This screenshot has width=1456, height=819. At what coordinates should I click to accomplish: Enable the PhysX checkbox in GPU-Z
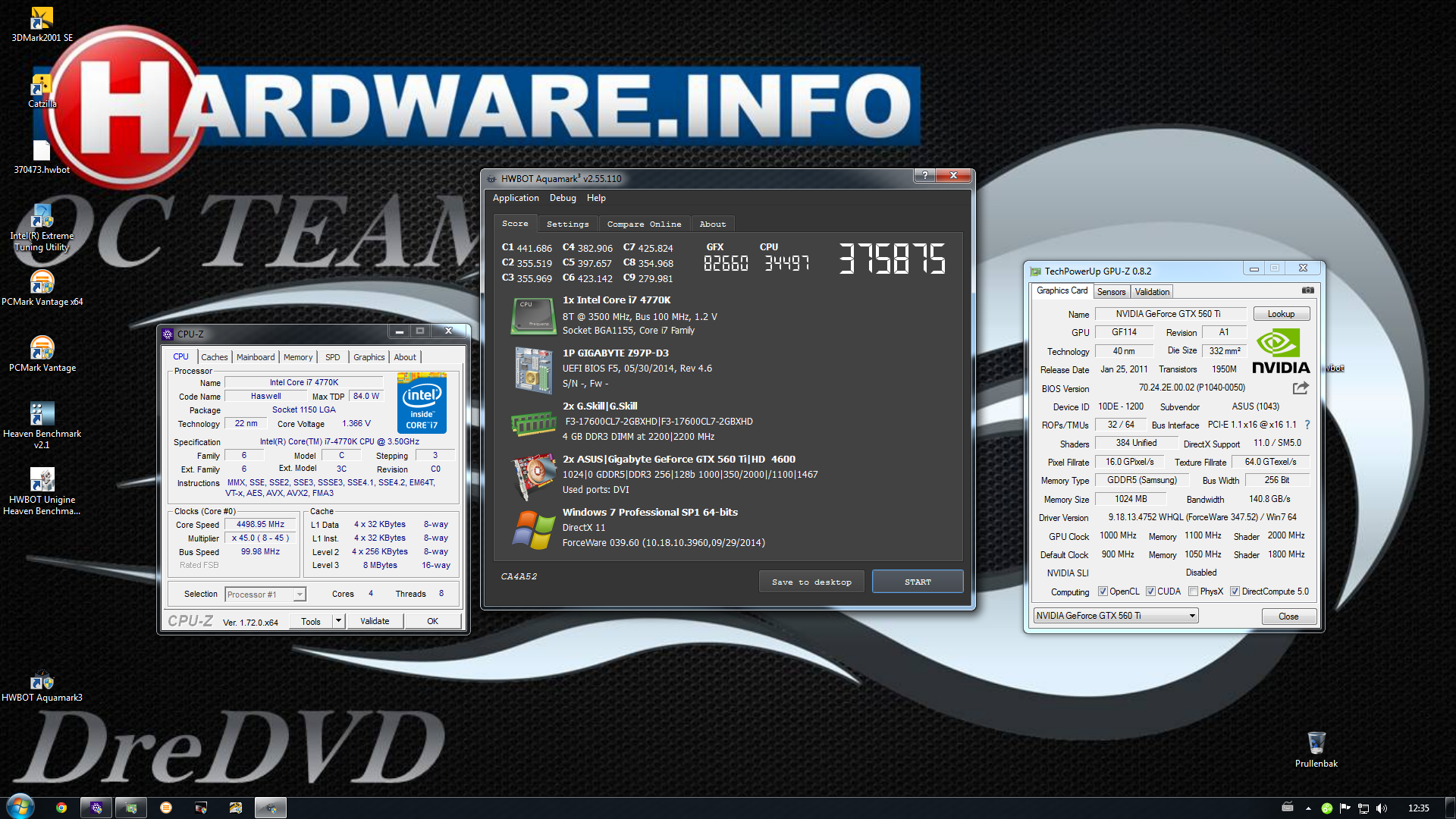[x=1194, y=591]
